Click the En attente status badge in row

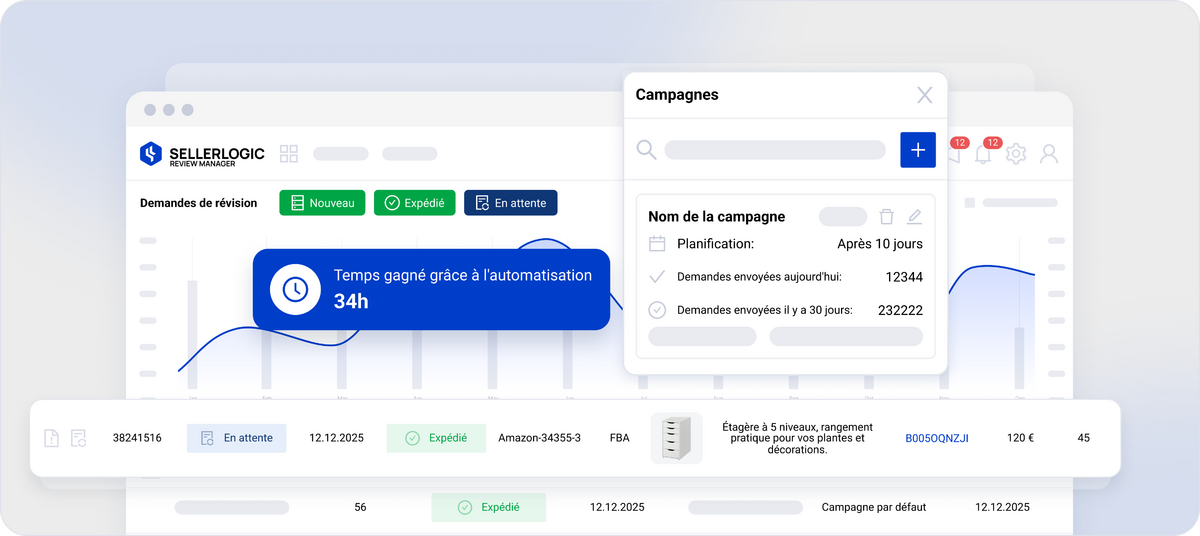point(236,438)
